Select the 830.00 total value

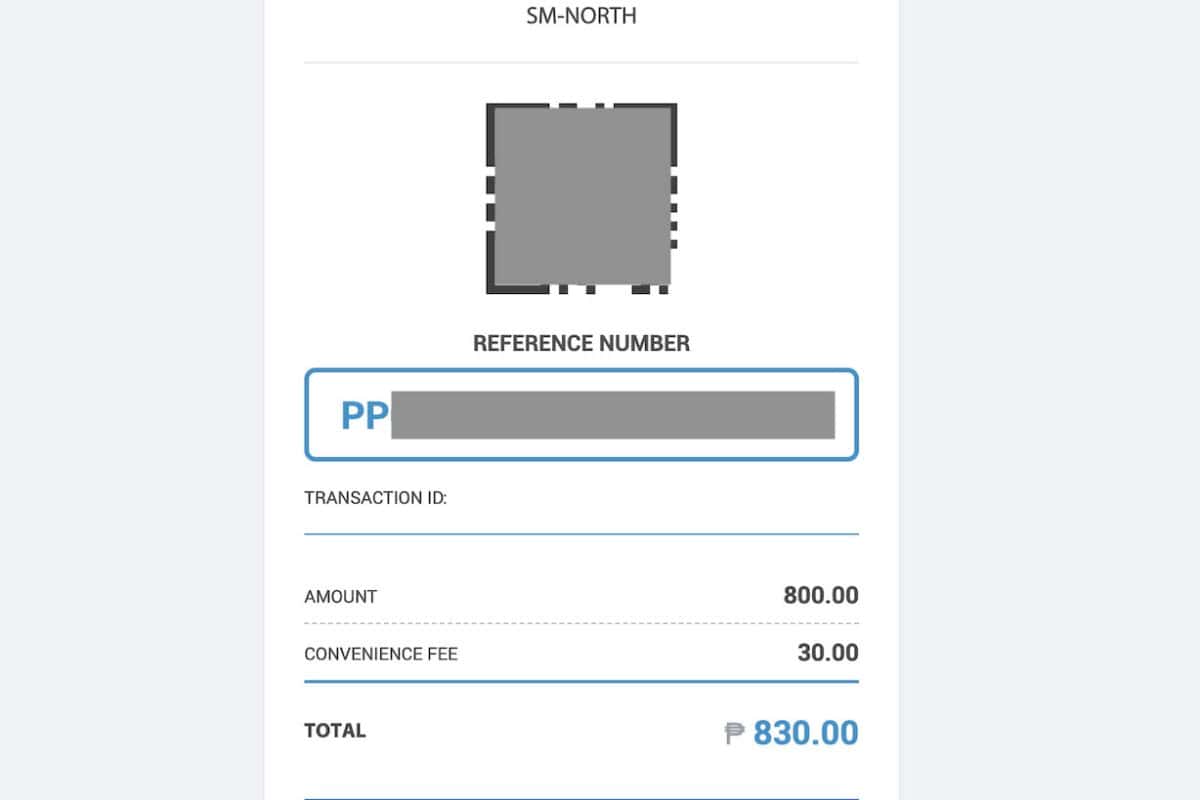coord(805,733)
